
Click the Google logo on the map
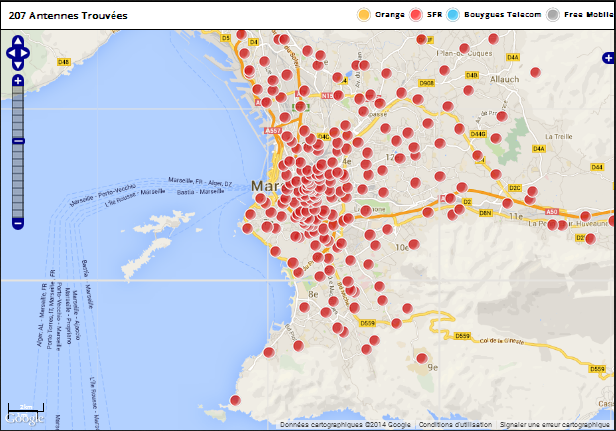[x=22, y=419]
